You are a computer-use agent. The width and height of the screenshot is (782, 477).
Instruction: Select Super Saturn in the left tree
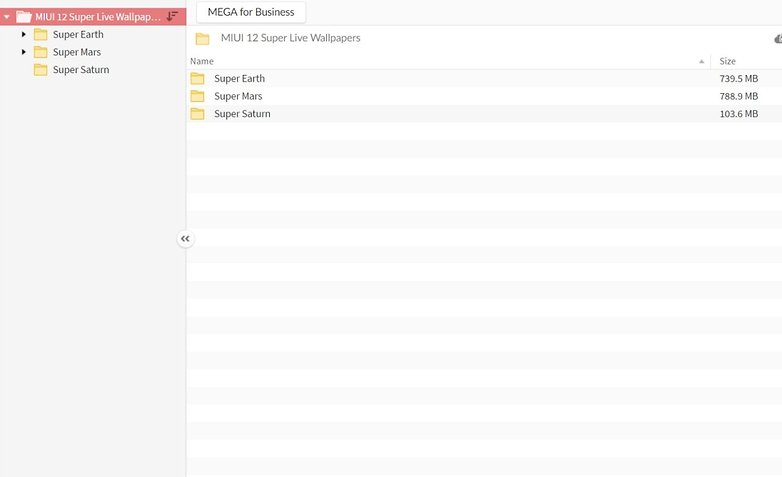(81, 70)
